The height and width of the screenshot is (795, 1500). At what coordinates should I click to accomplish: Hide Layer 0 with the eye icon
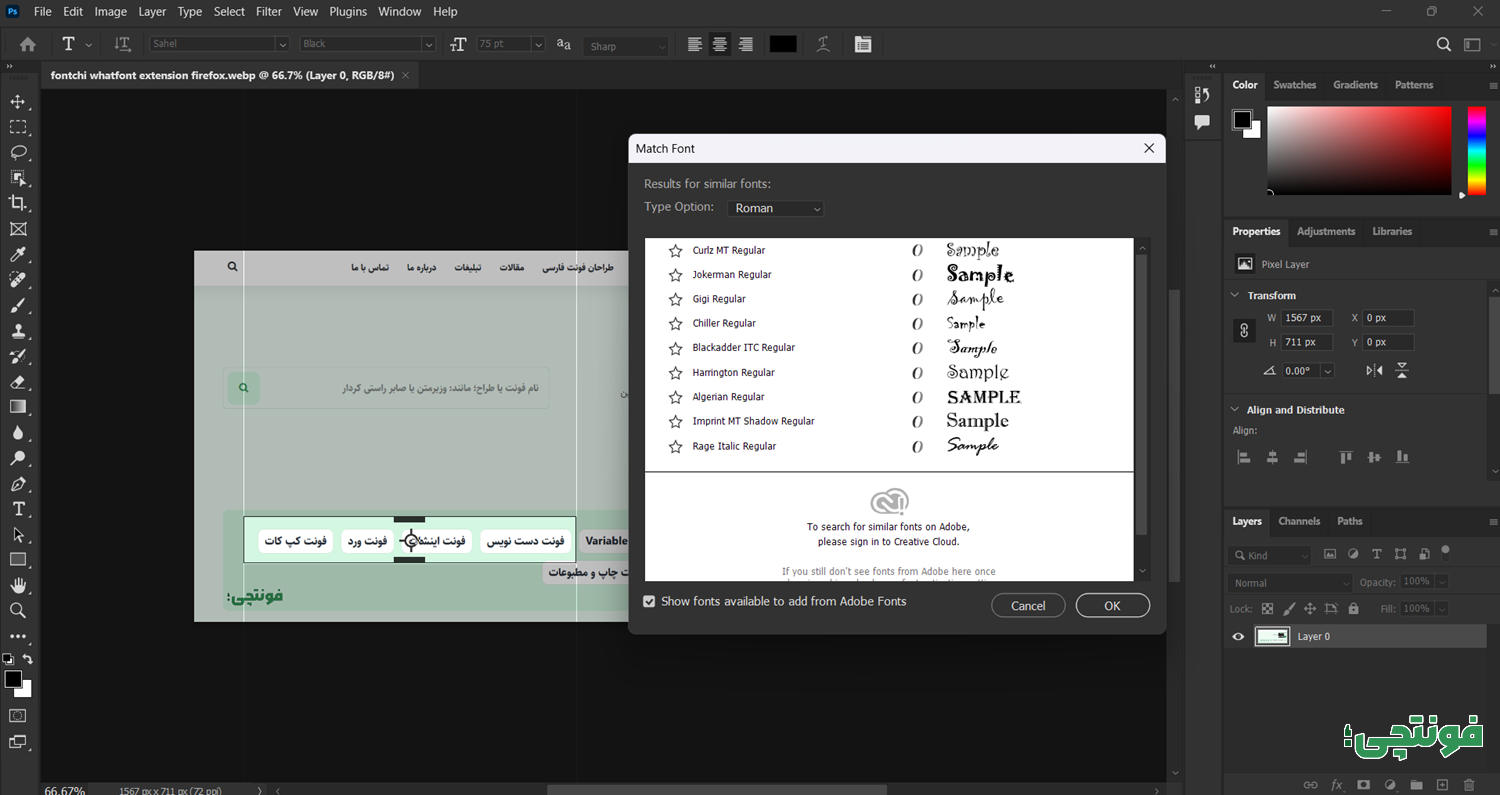coord(1238,636)
